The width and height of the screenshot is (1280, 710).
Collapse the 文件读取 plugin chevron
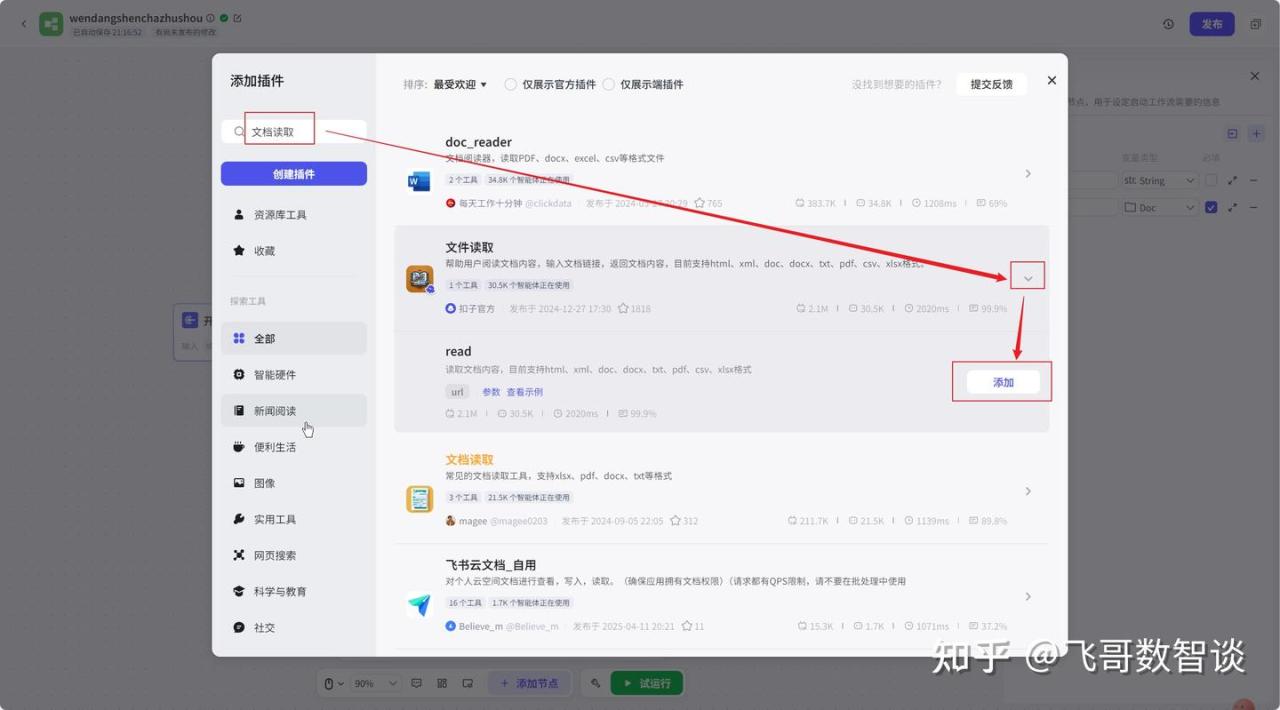pos(1028,278)
